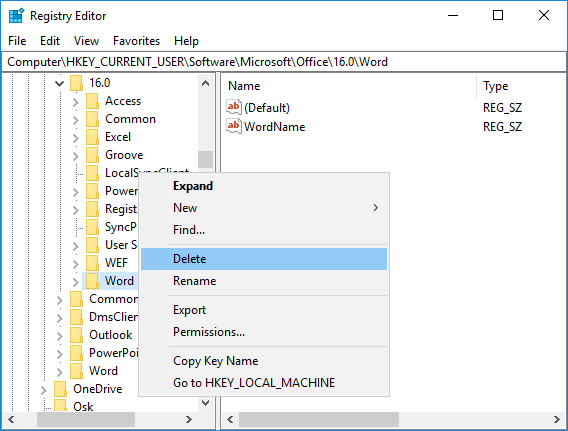This screenshot has width=568, height=431.
Task: Expand the DmsClient key
Action: (x=59, y=317)
